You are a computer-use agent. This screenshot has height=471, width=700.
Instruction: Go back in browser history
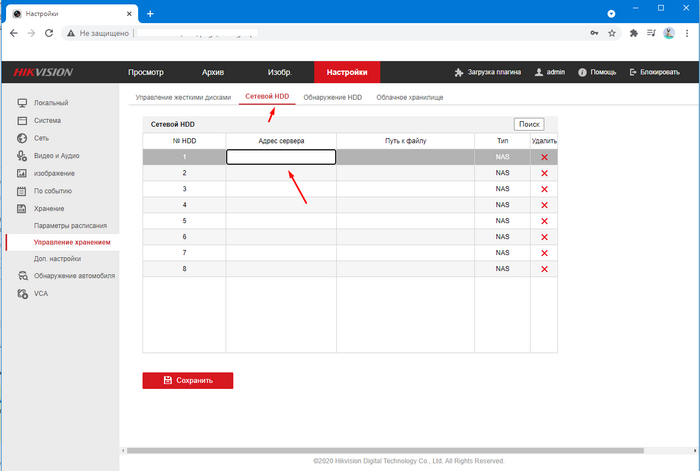point(14,33)
